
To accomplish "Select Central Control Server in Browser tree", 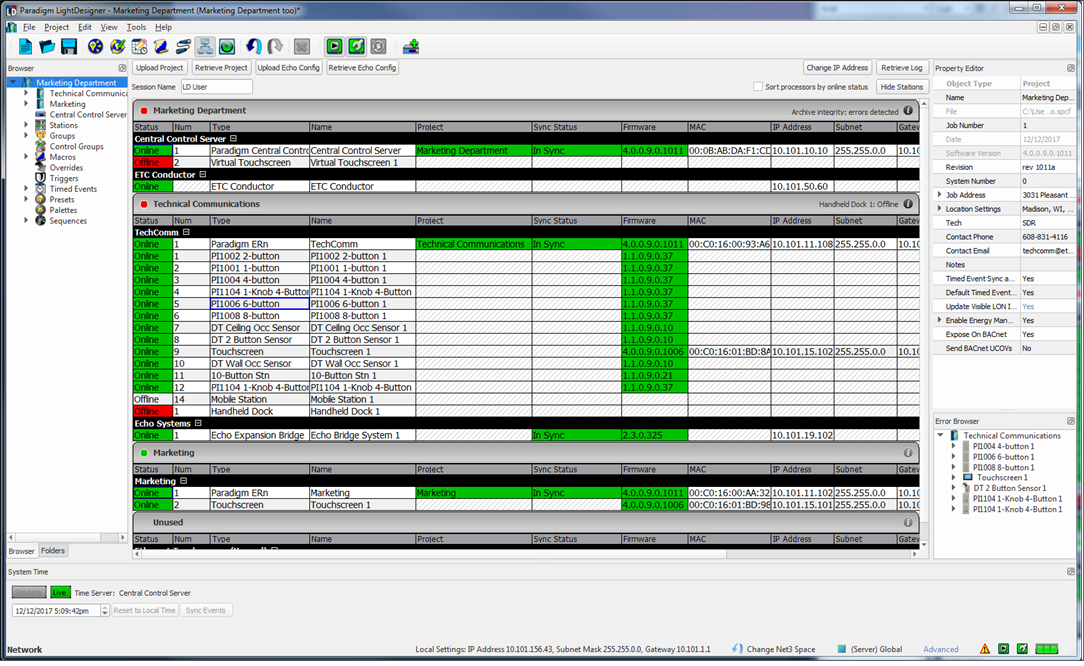I will click(88, 115).
